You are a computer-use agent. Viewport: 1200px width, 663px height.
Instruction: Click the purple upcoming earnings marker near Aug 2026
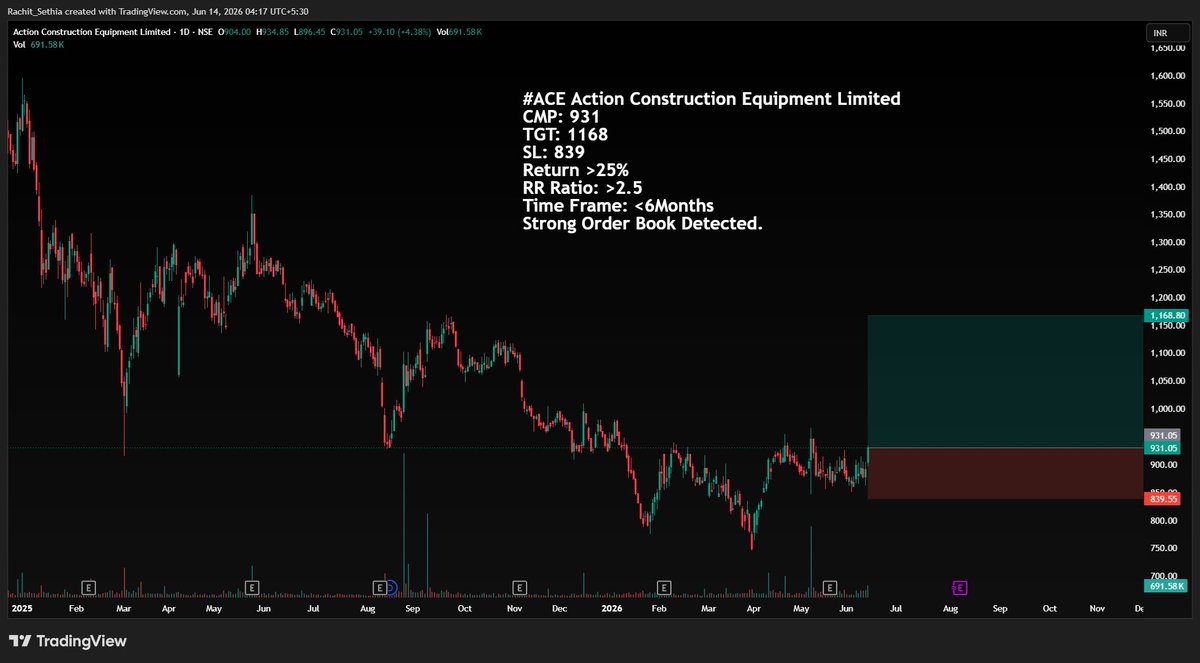[x=959, y=587]
